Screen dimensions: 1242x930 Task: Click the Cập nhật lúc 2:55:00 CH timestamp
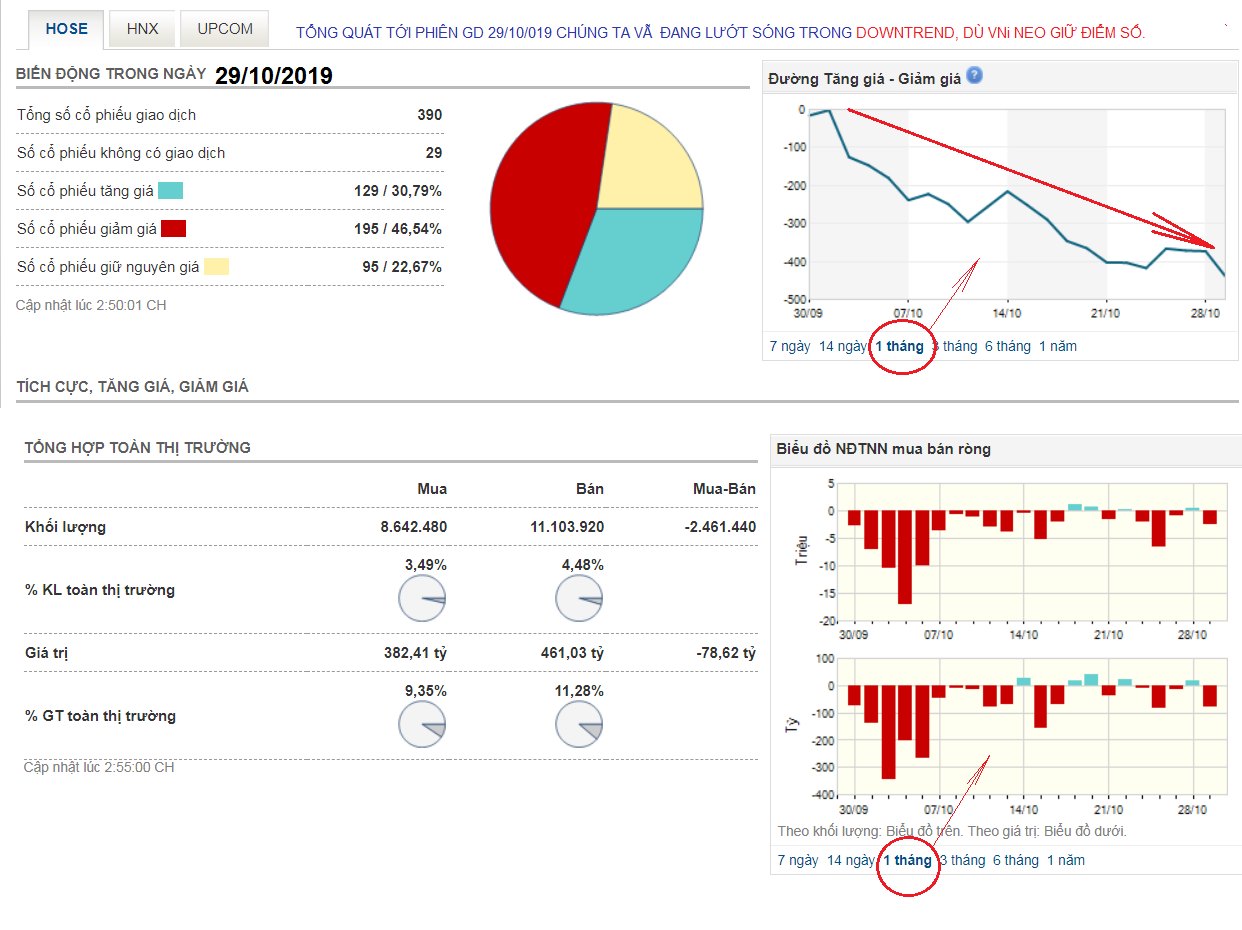(x=99, y=767)
